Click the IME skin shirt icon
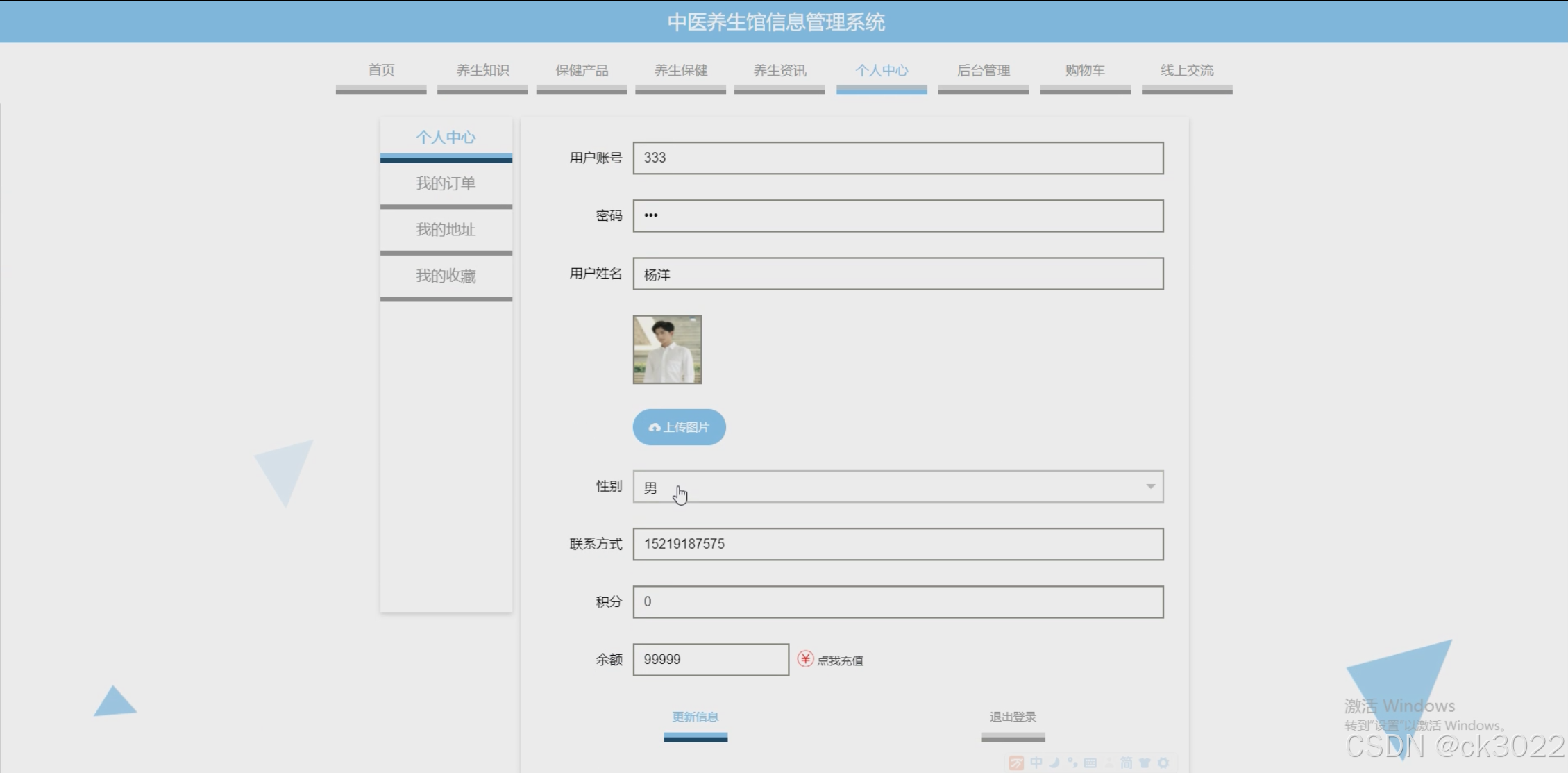 pyautogui.click(x=1145, y=763)
